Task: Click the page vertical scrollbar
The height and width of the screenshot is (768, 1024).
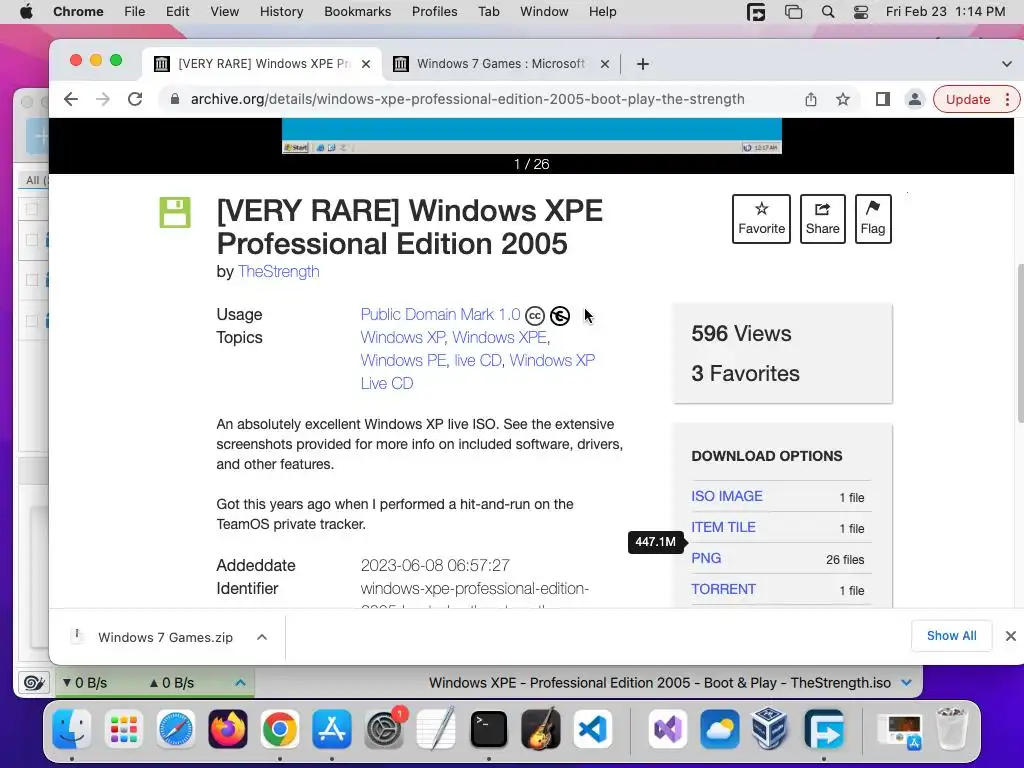Action: (1019, 344)
